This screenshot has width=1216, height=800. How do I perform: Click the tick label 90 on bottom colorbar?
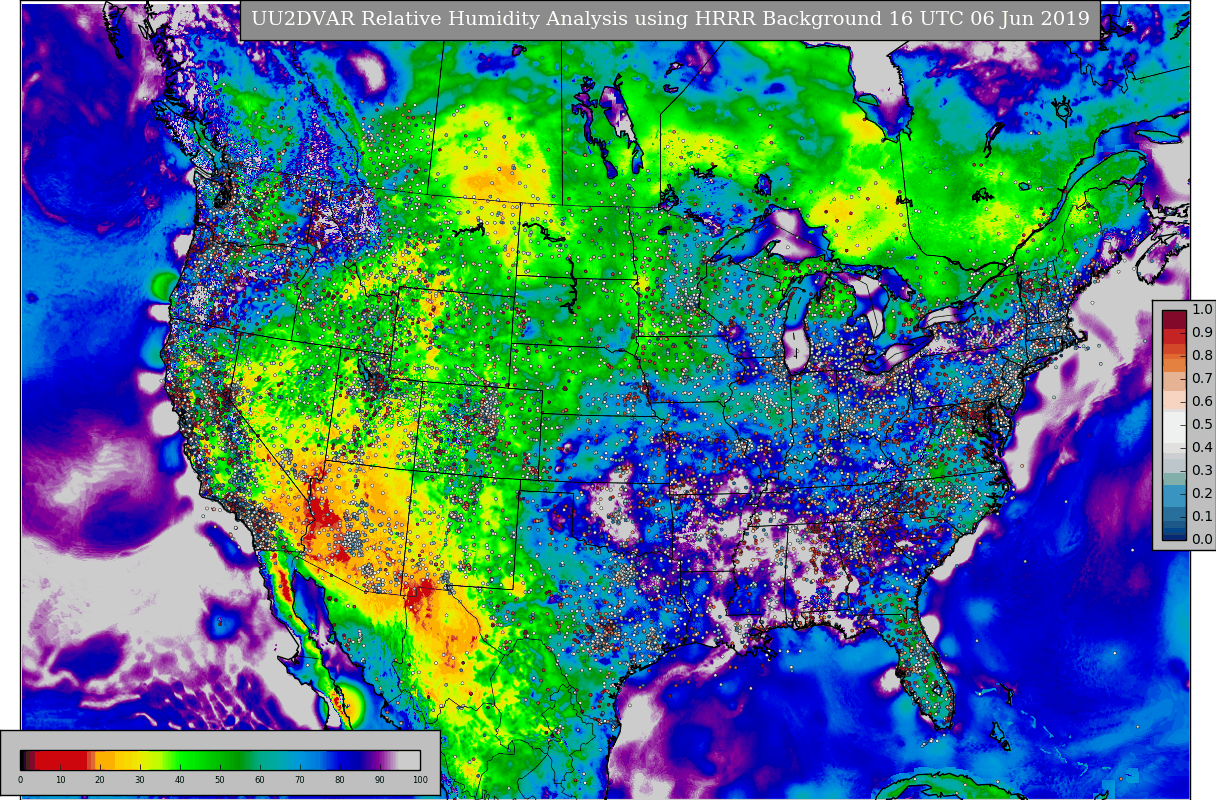[x=380, y=780]
